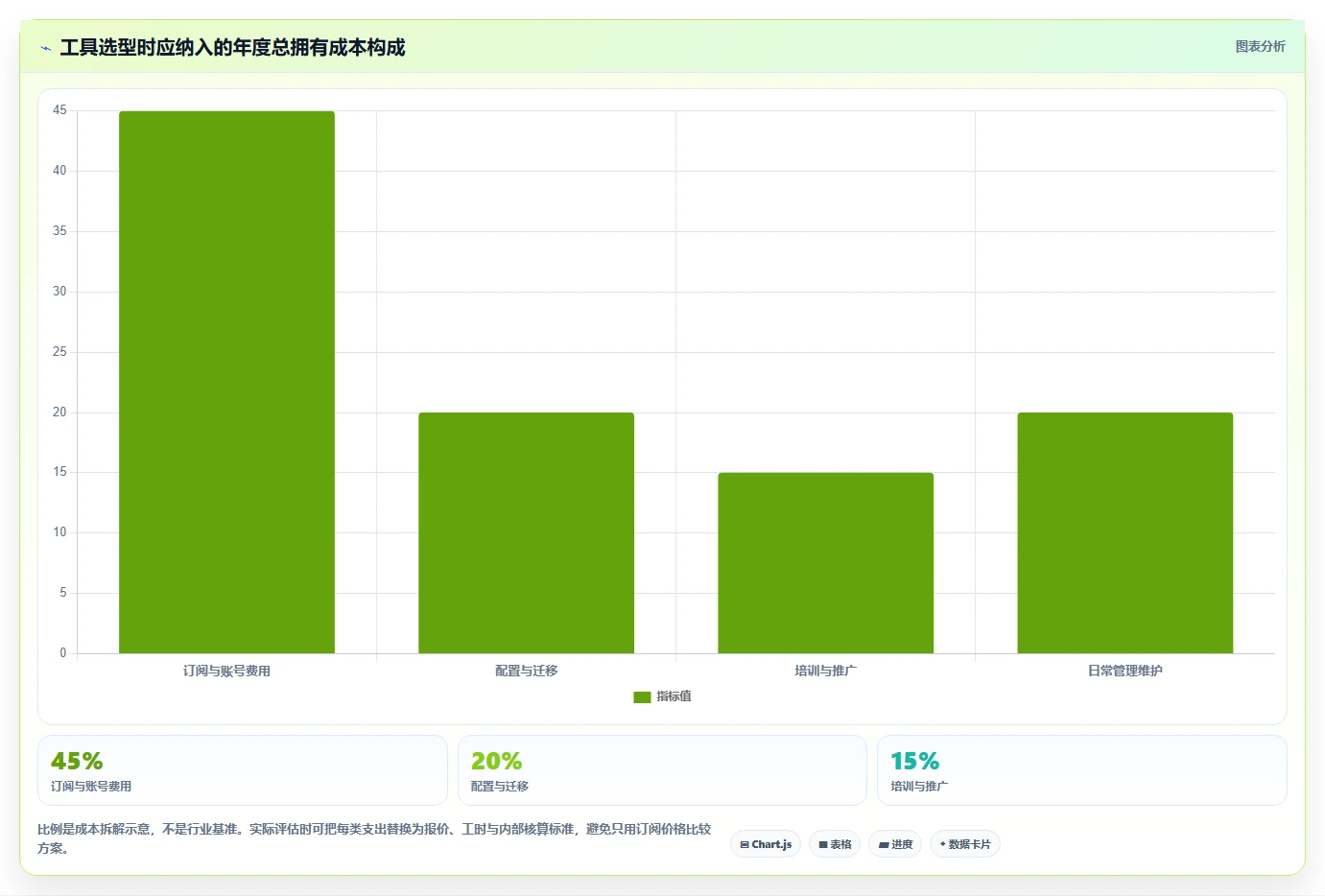This screenshot has height=896, width=1325.
Task: Click the footnote starting with 比例是成本拆解示意
Action: (x=374, y=838)
